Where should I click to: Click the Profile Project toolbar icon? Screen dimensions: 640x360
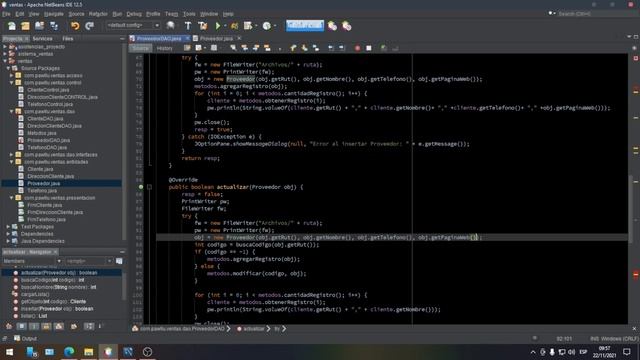267,26
